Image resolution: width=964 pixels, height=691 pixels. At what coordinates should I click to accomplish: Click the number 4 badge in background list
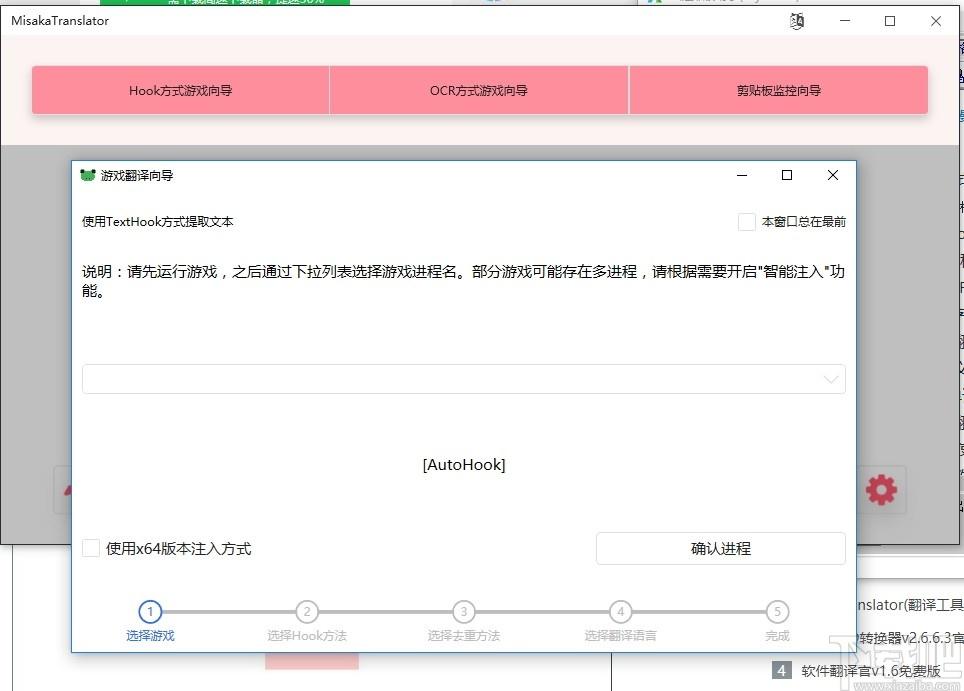pos(781,671)
